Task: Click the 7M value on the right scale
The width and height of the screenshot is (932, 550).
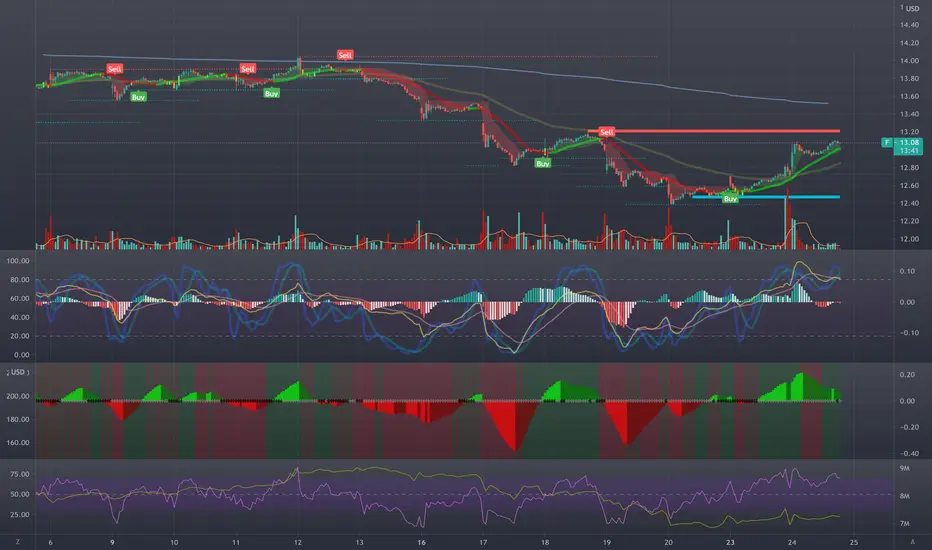Action: (x=905, y=524)
